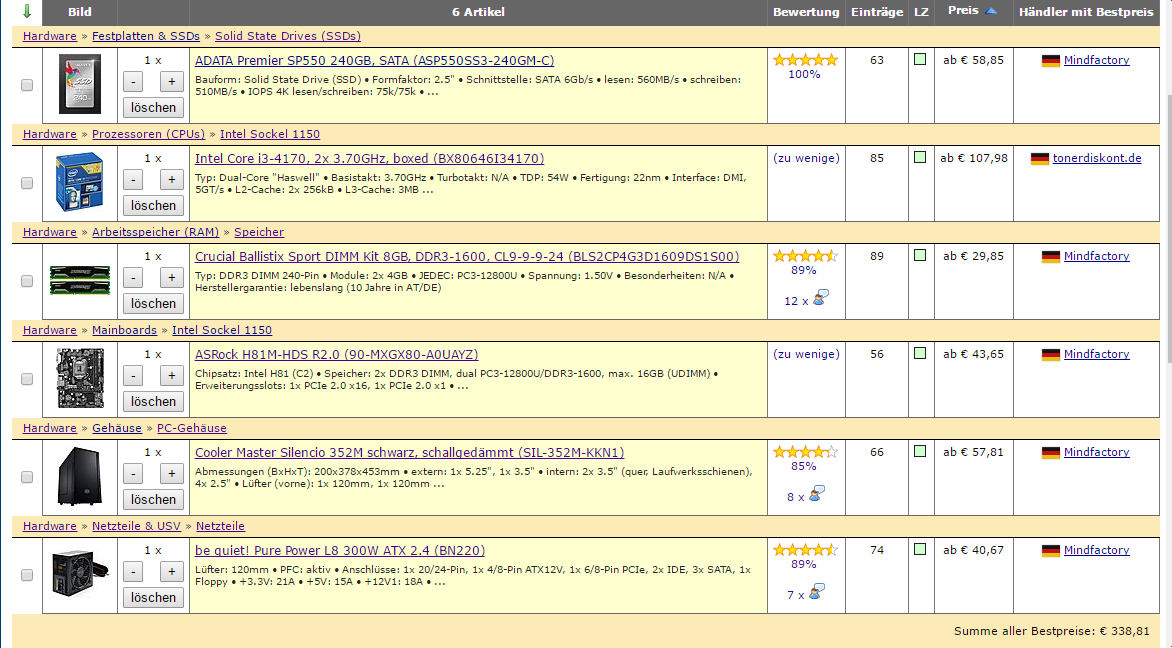Open ASRock mainboard thumbnail

click(79, 378)
